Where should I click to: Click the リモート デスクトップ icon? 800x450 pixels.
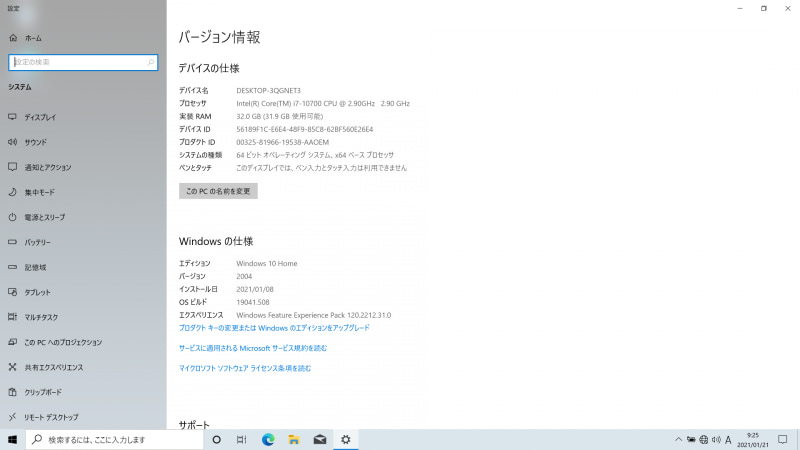[x=13, y=417]
